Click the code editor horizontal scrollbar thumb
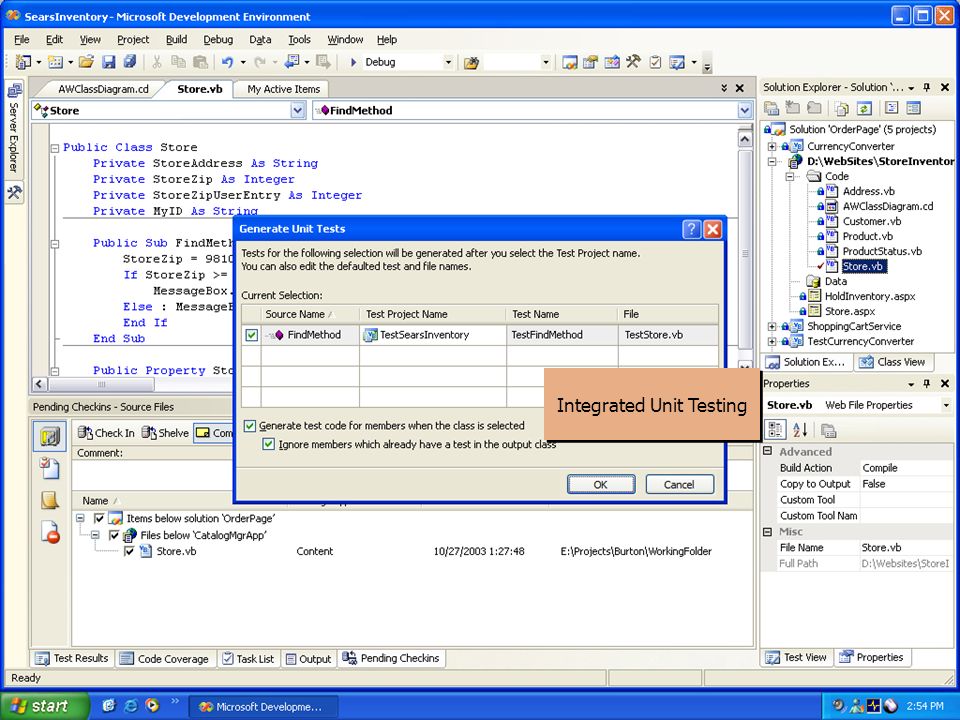Screen dimensions: 960x720 [x=101, y=384]
